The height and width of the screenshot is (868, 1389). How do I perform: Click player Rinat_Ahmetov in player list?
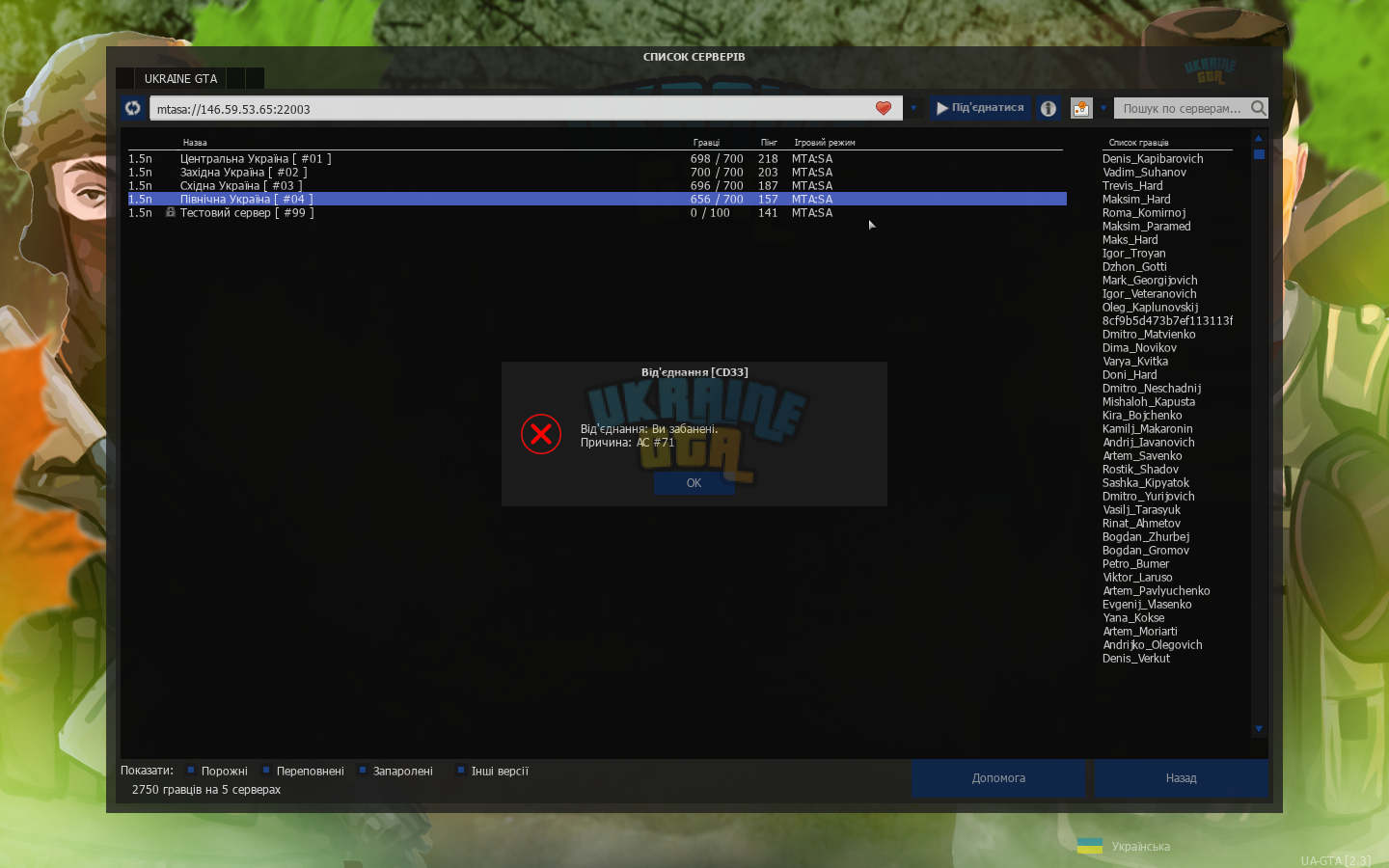click(x=1141, y=523)
